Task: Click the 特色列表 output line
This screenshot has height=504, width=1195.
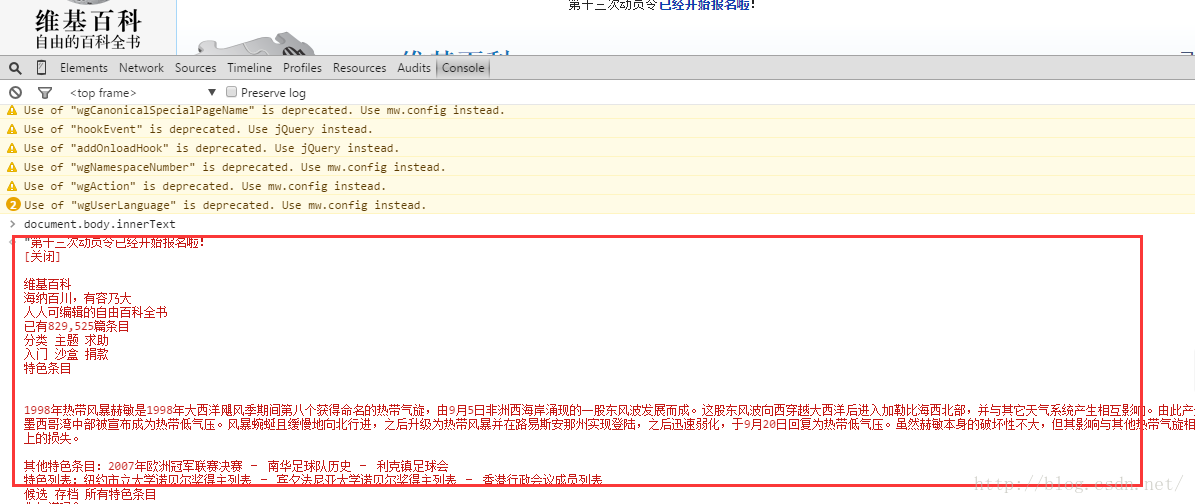Action: coord(312,480)
